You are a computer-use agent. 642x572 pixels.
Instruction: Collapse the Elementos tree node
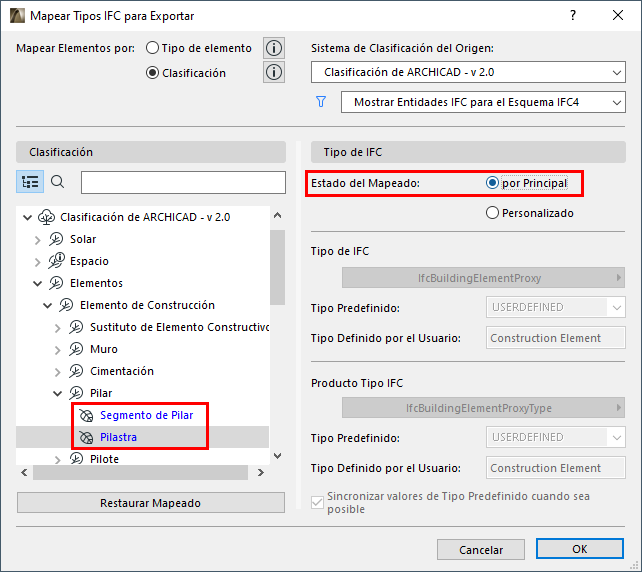[38, 283]
